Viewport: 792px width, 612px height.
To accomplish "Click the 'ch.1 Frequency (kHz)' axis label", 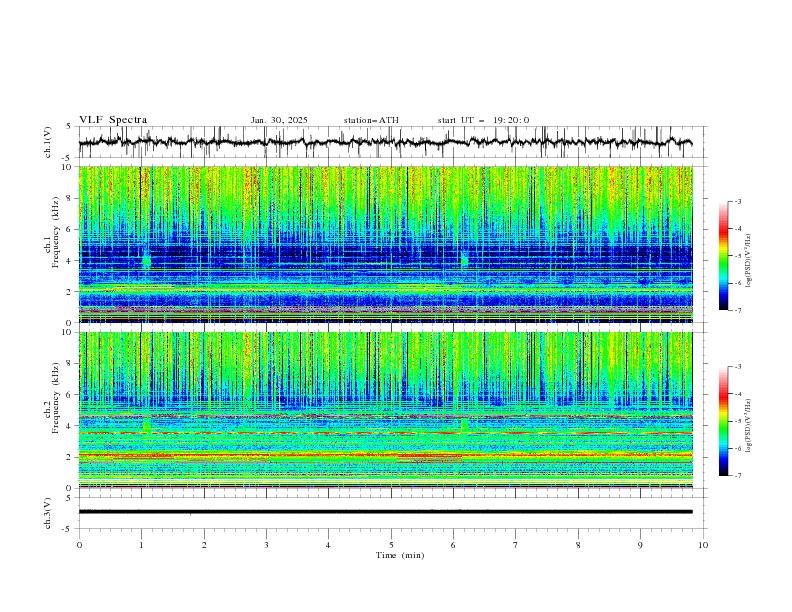I will pos(51,244).
